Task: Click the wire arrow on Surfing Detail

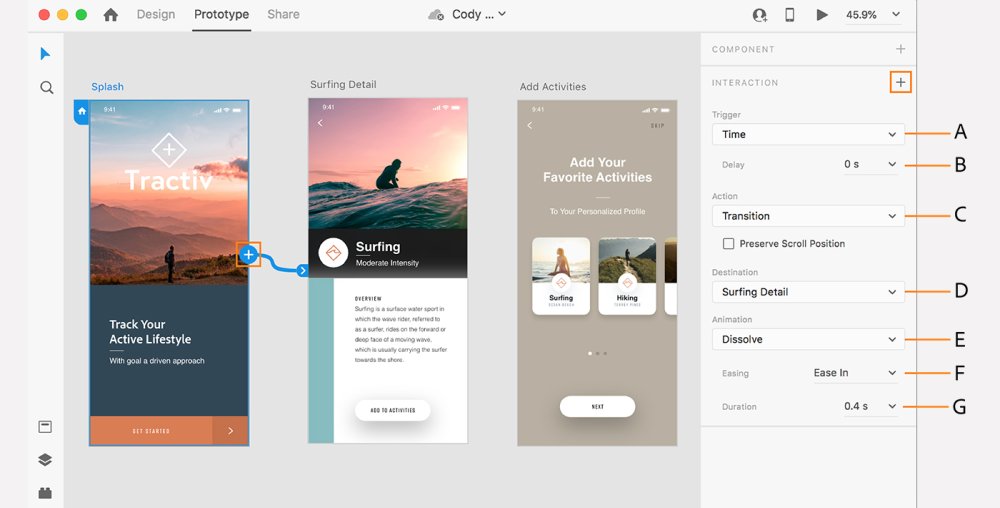Action: coord(303,270)
